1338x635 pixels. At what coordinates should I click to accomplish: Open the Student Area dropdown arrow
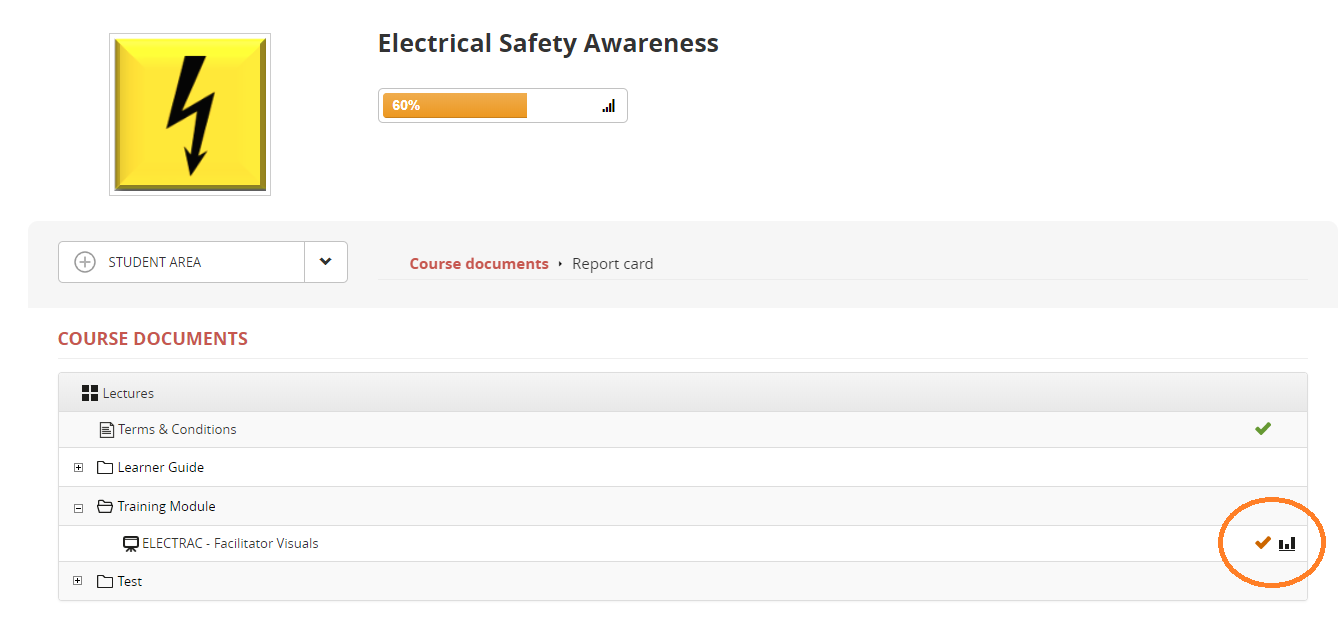point(325,262)
